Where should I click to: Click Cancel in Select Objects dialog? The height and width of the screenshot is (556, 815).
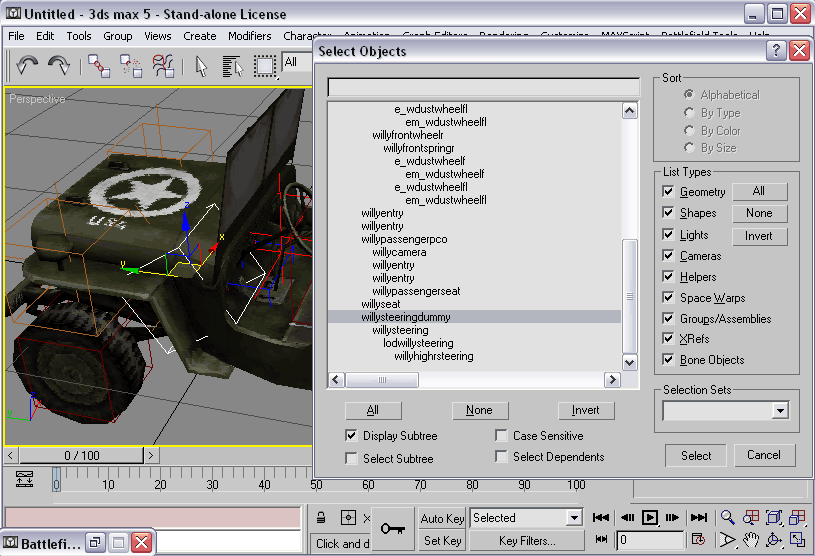click(764, 455)
